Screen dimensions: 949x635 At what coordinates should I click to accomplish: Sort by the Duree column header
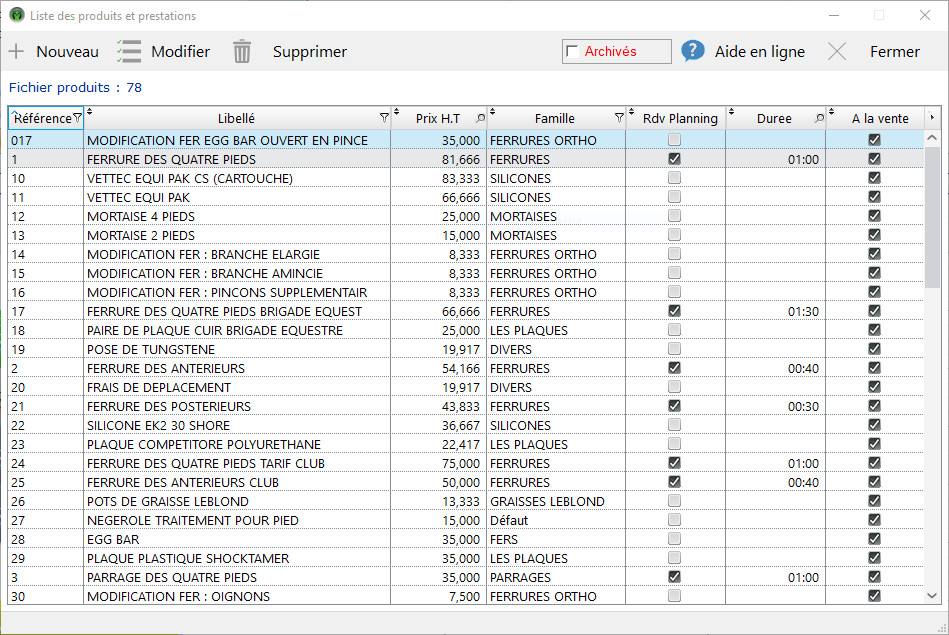point(774,118)
